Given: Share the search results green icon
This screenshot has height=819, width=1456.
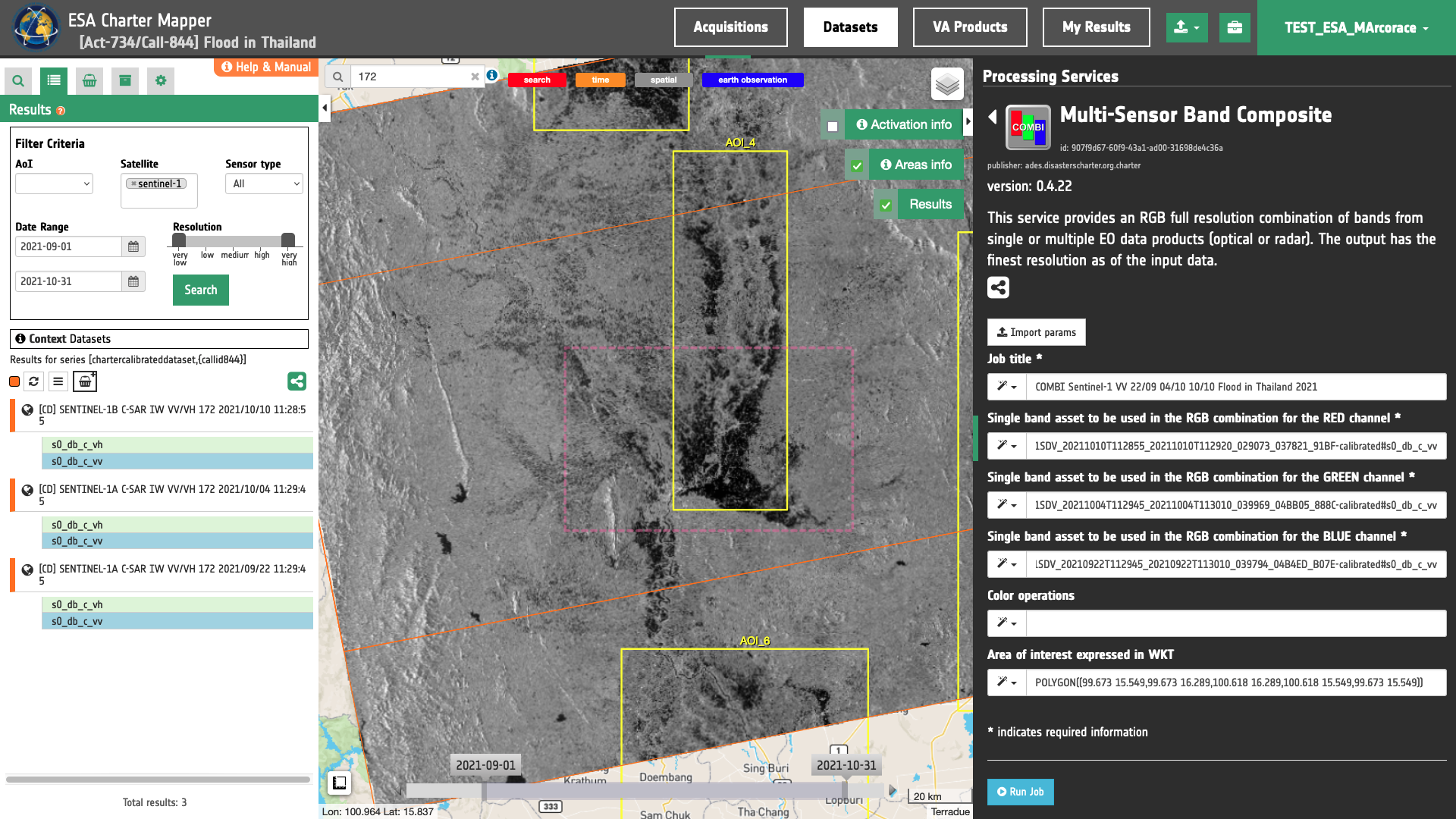Looking at the screenshot, I should (x=297, y=381).
